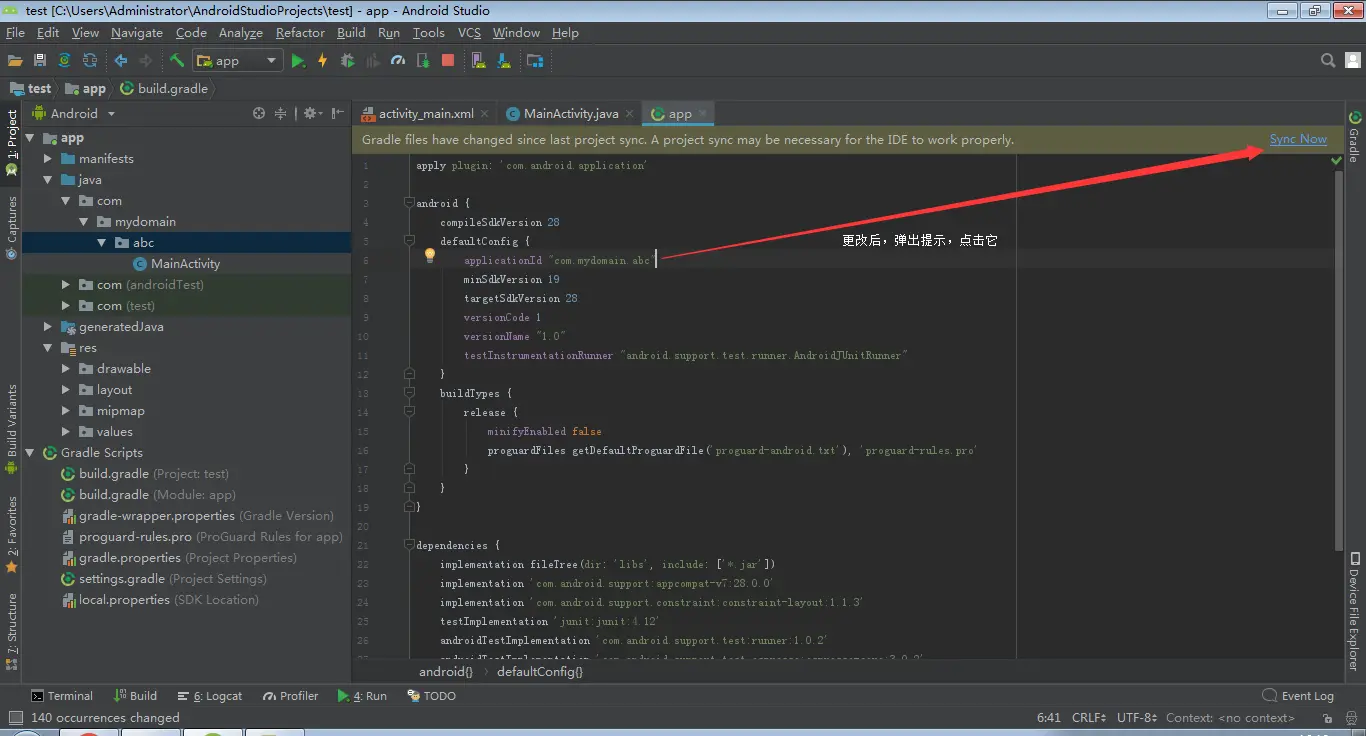The height and width of the screenshot is (736, 1366).
Task: Open the app run configuration dropdown
Action: pyautogui.click(x=238, y=61)
